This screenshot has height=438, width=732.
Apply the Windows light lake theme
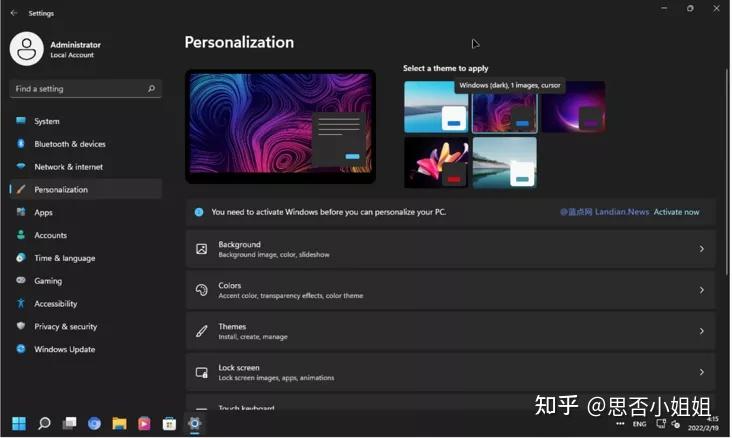(x=436, y=107)
